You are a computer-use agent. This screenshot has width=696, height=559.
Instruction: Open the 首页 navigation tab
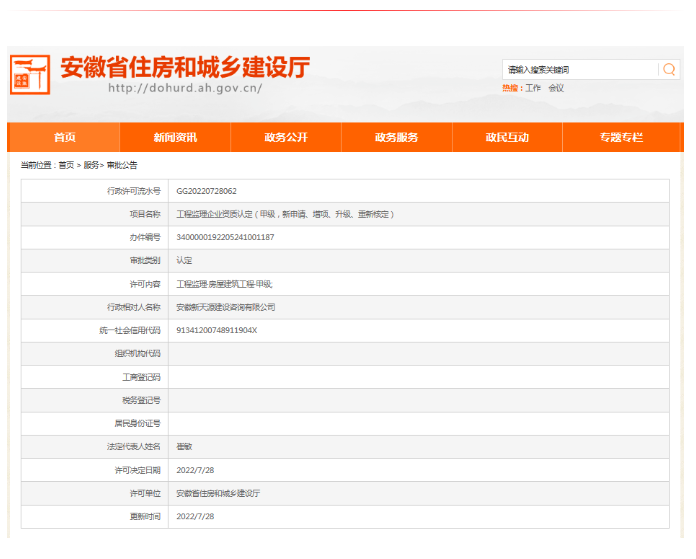click(64, 137)
